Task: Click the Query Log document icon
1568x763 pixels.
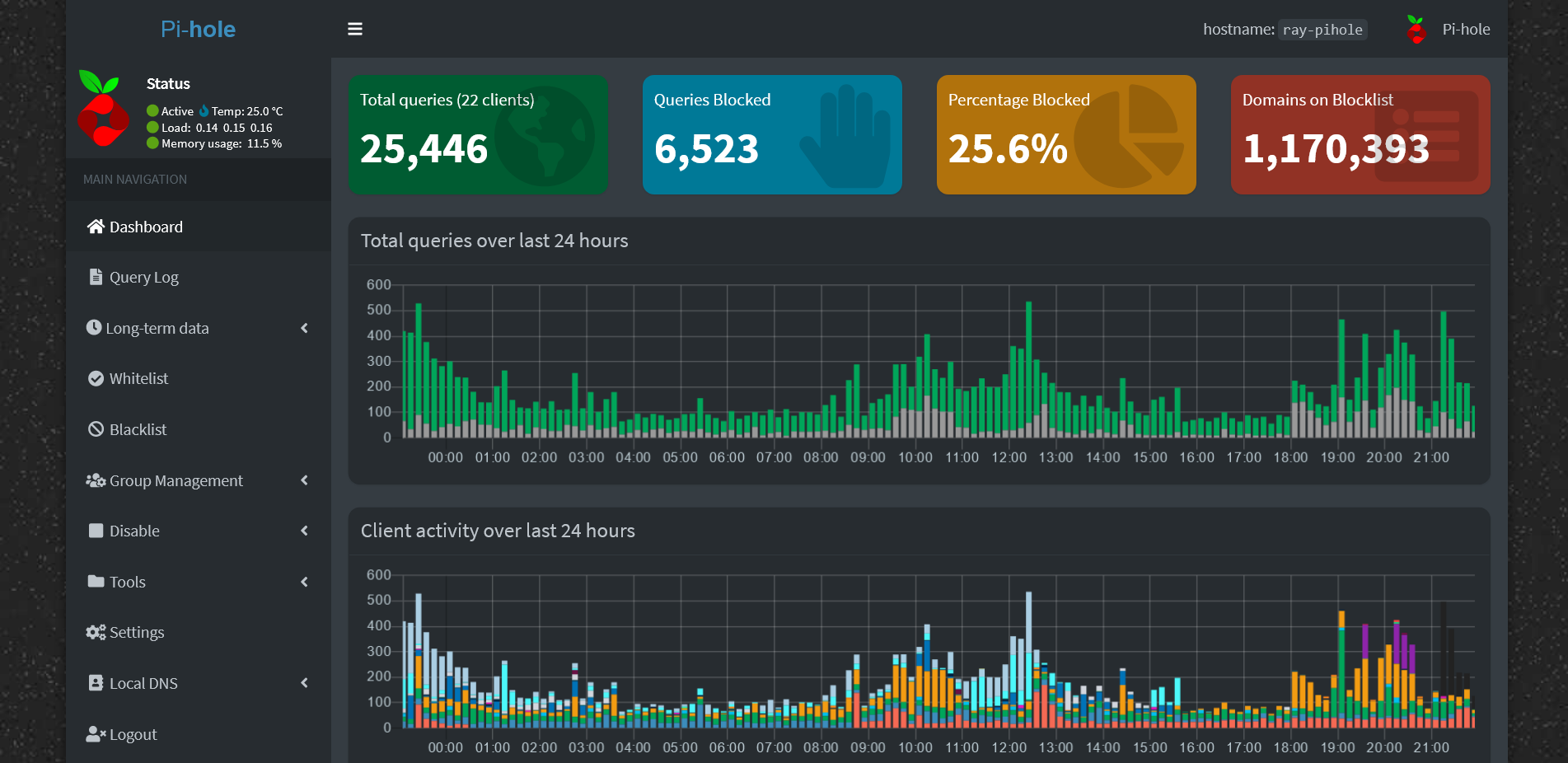Action: pyautogui.click(x=96, y=277)
